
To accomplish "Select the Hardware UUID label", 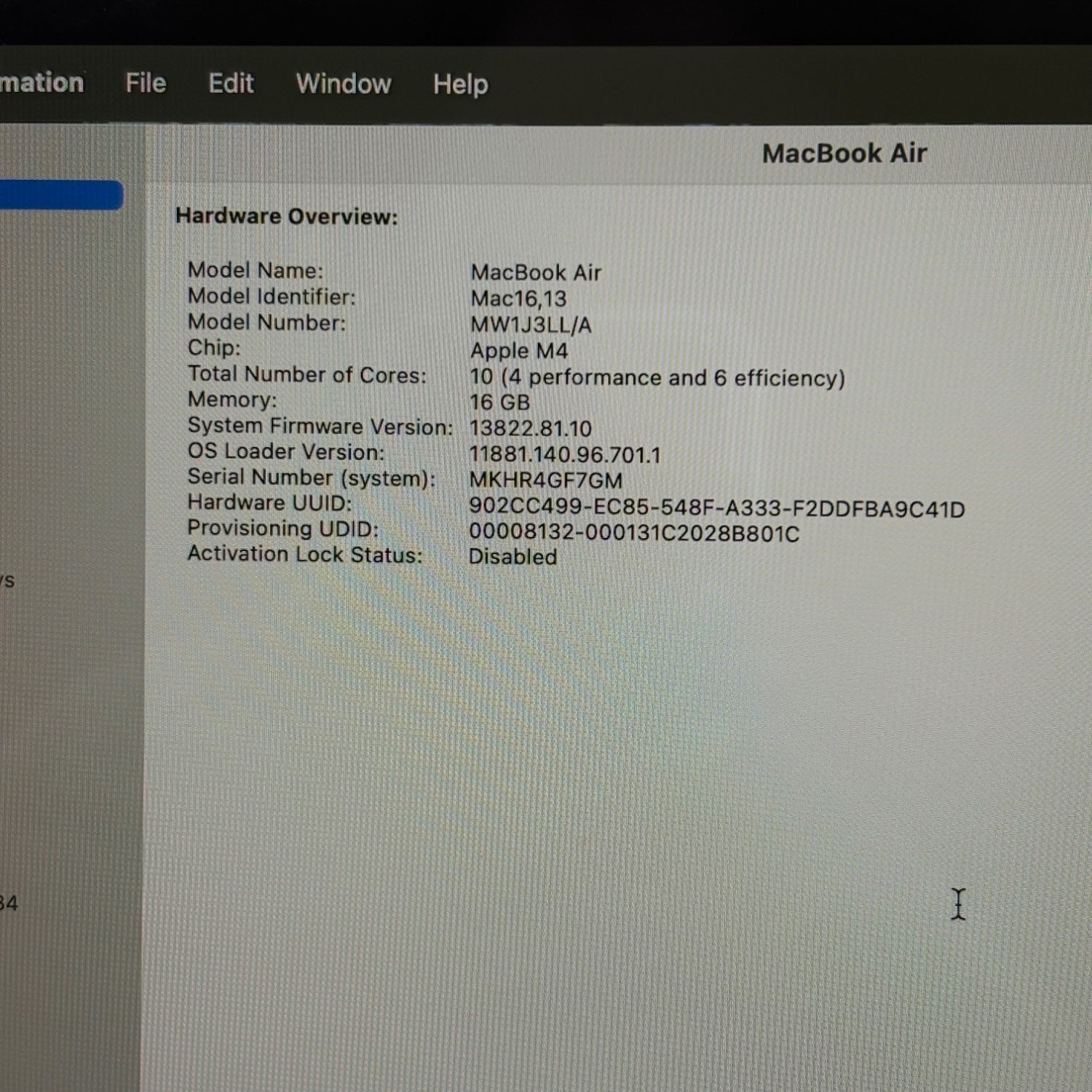I will (269, 503).
